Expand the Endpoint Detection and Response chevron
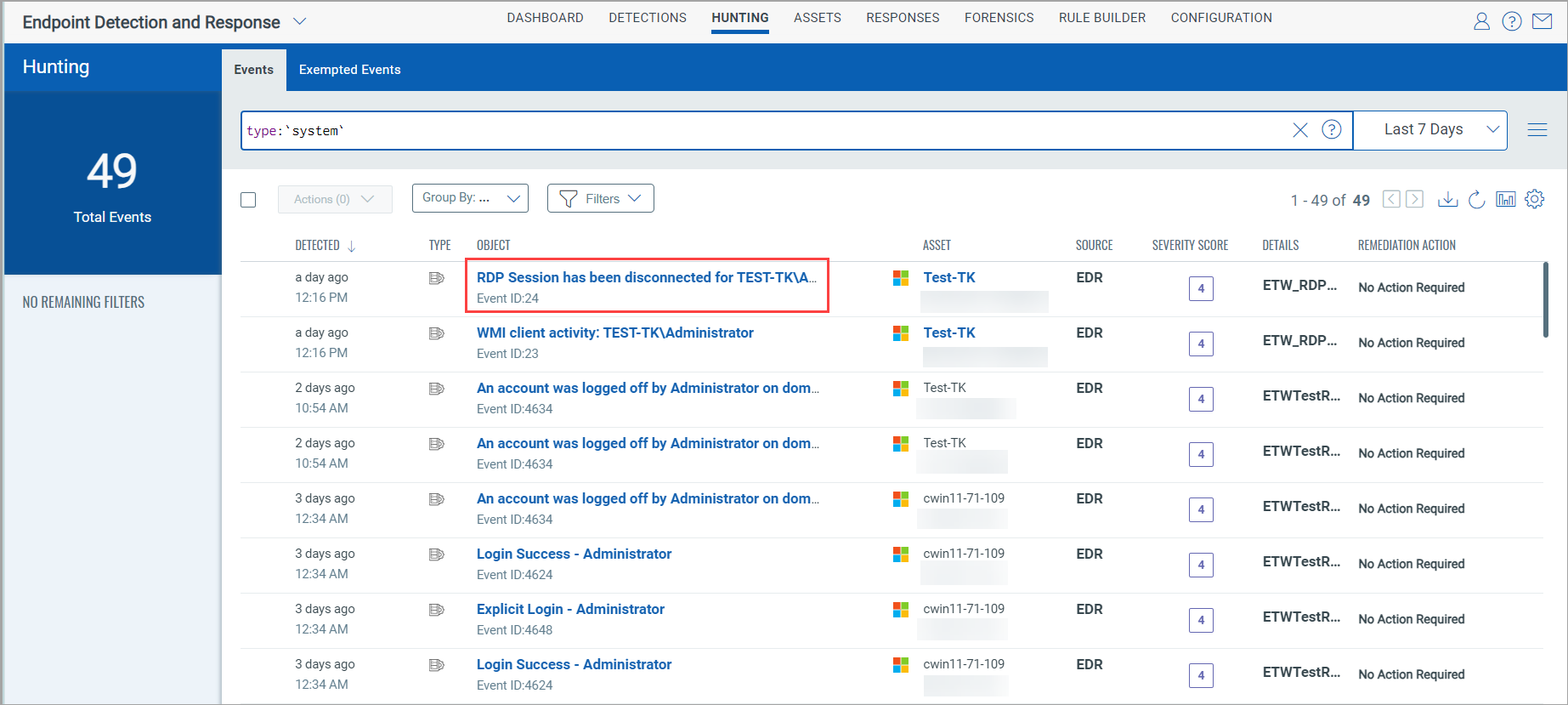This screenshot has height=705, width=1568. pos(299,21)
